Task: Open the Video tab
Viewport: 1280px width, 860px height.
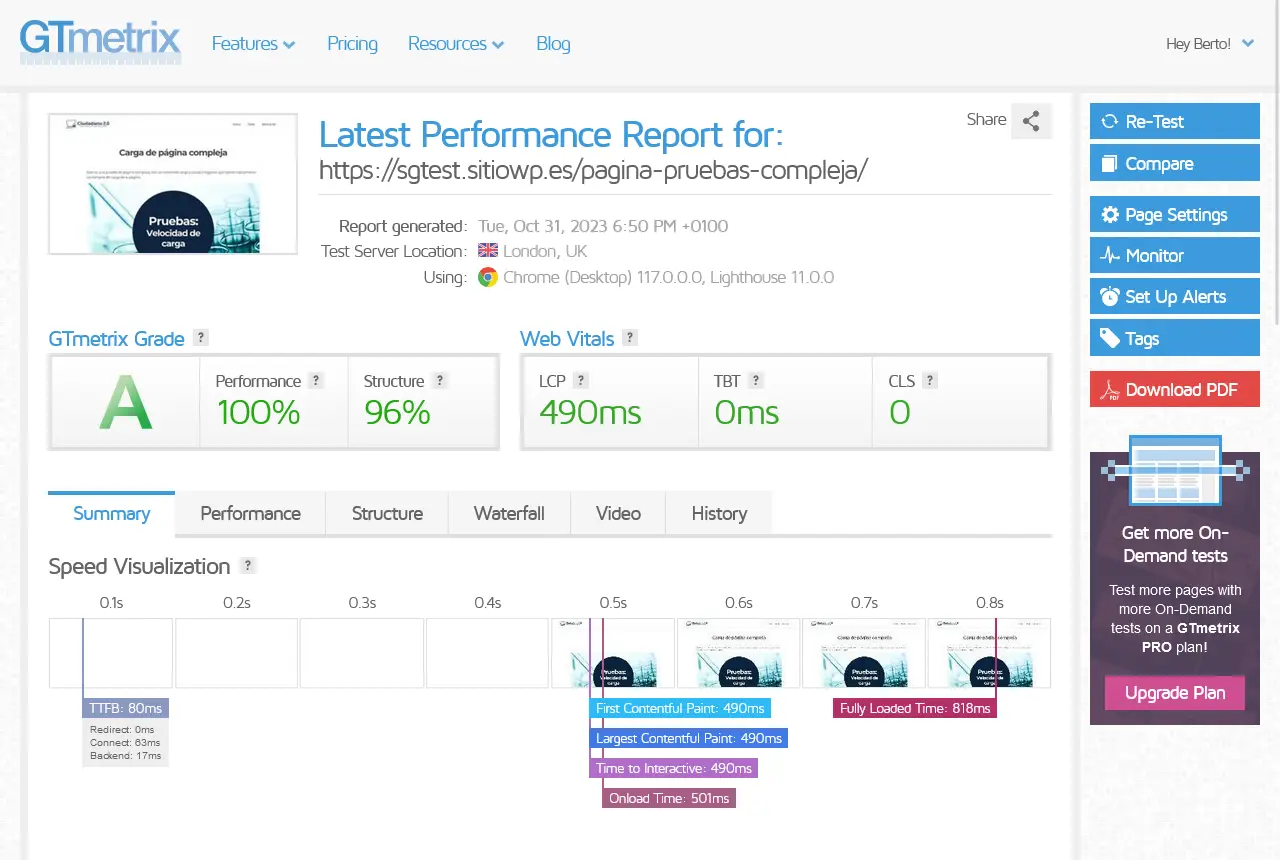Action: coord(618,514)
